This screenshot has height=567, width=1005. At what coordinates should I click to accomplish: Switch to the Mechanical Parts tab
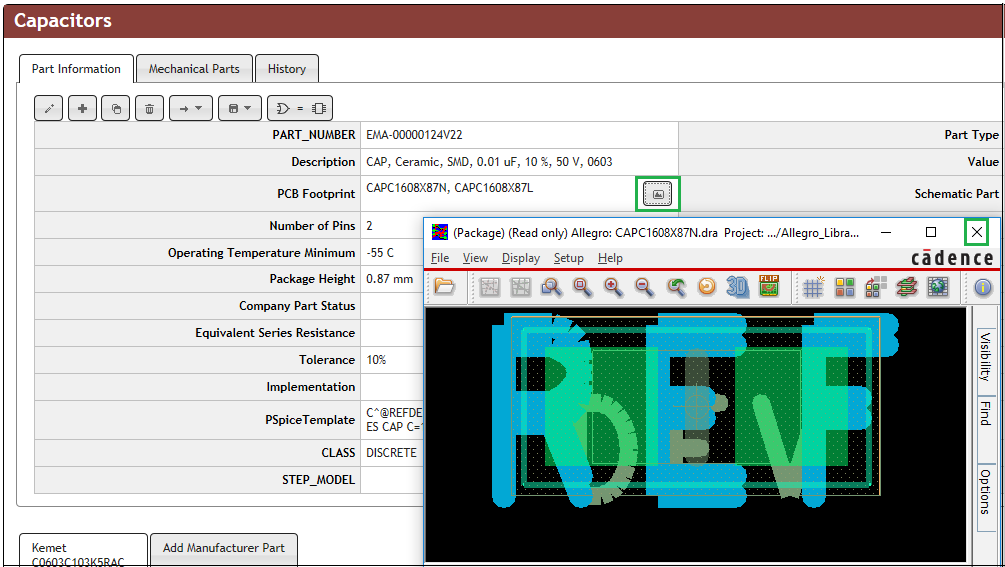194,69
